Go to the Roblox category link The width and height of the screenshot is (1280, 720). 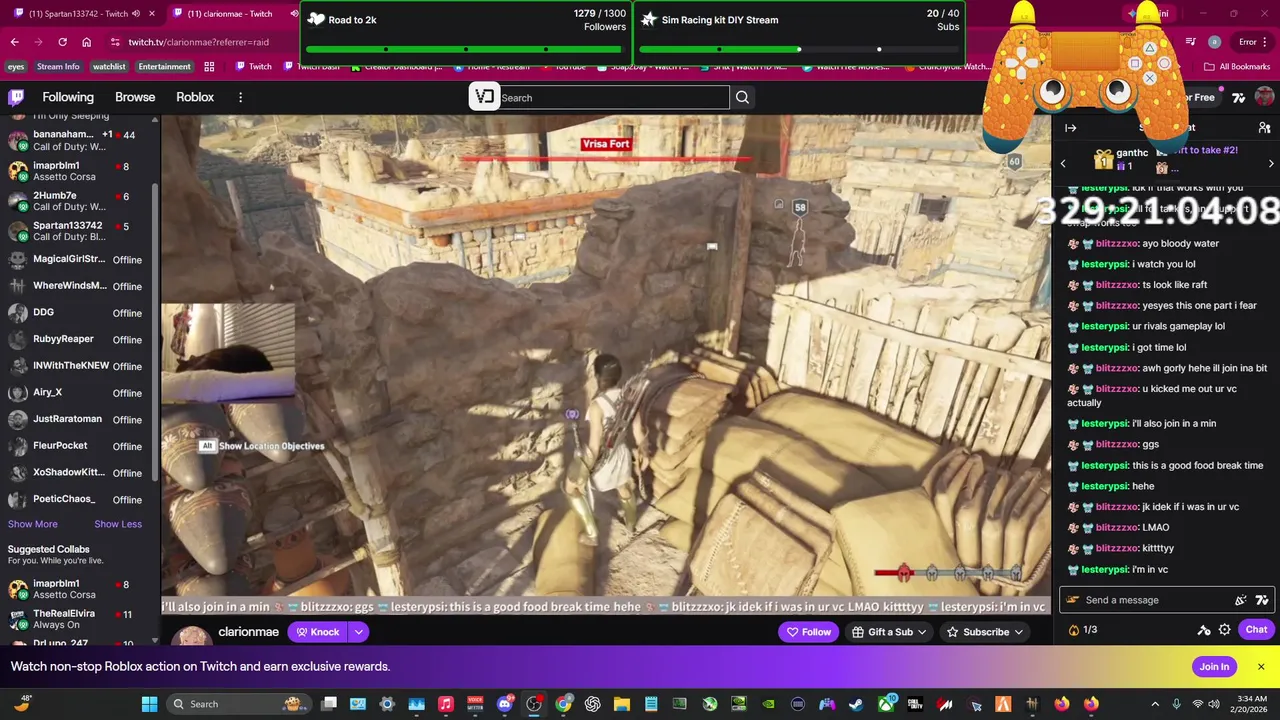(x=195, y=97)
